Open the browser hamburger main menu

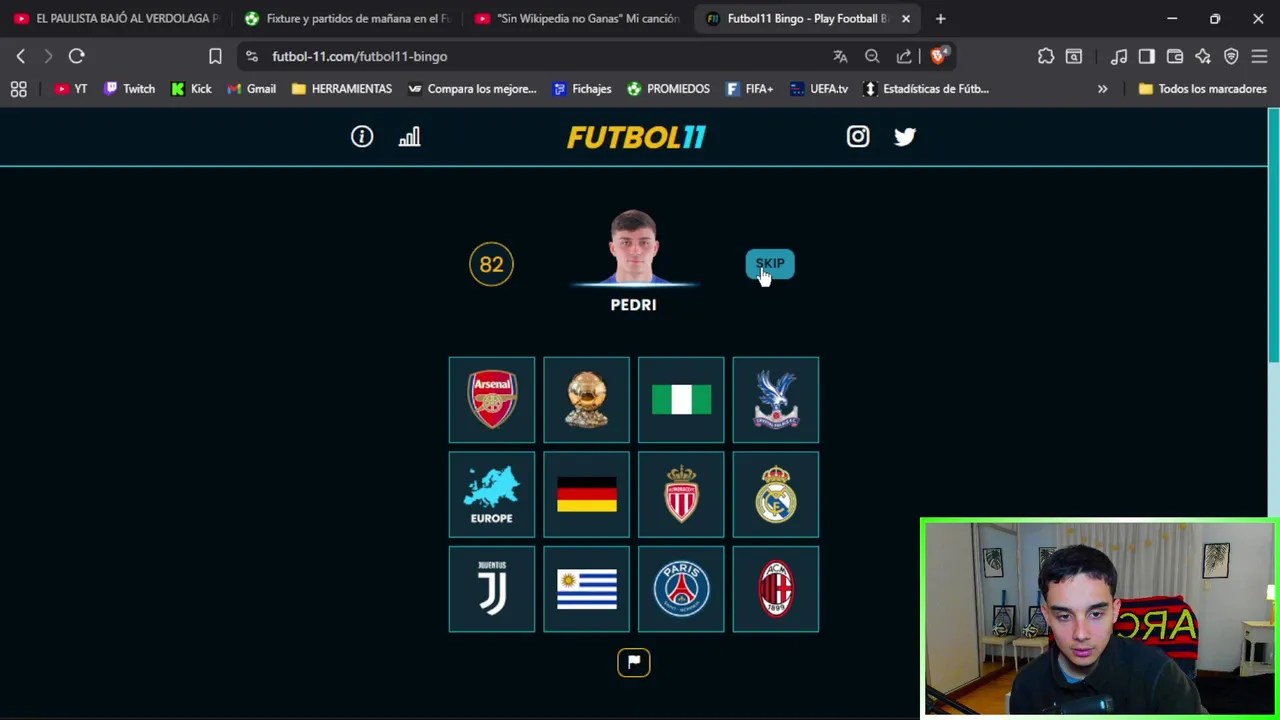tap(1259, 56)
